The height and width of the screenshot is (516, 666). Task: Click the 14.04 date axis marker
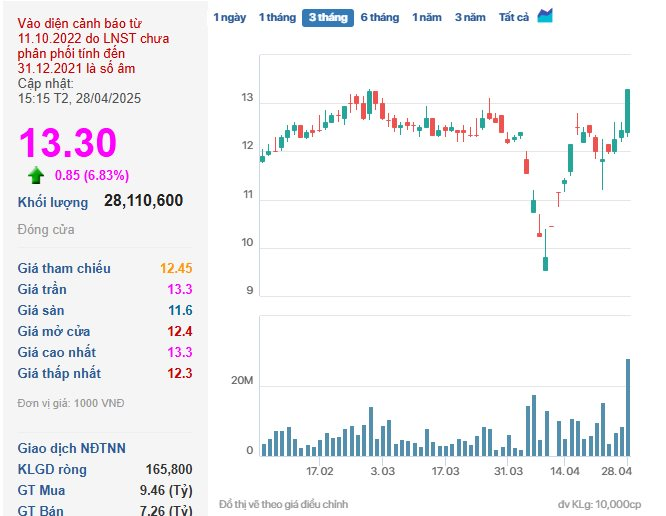pyautogui.click(x=564, y=471)
